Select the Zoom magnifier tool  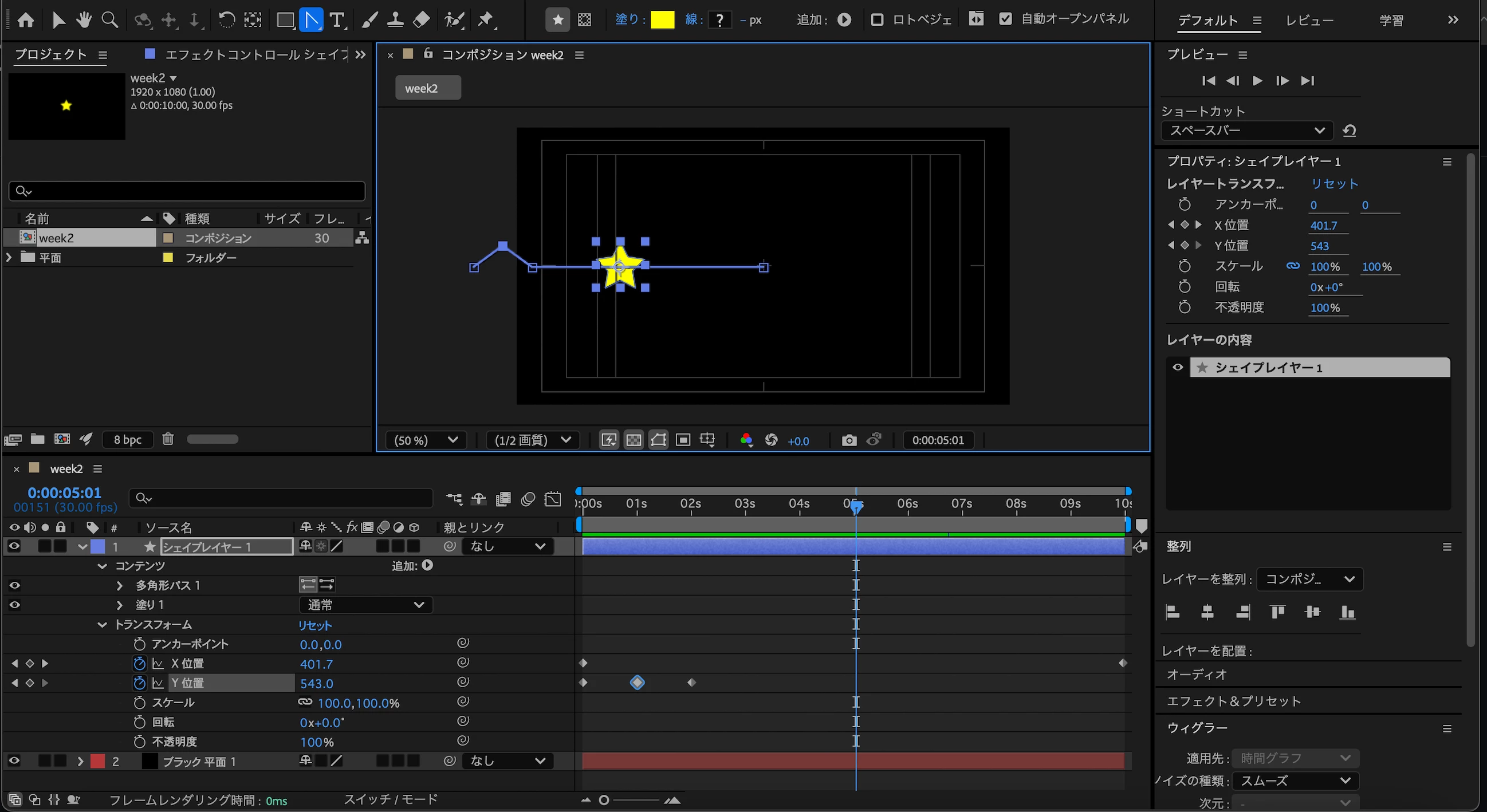[109, 20]
